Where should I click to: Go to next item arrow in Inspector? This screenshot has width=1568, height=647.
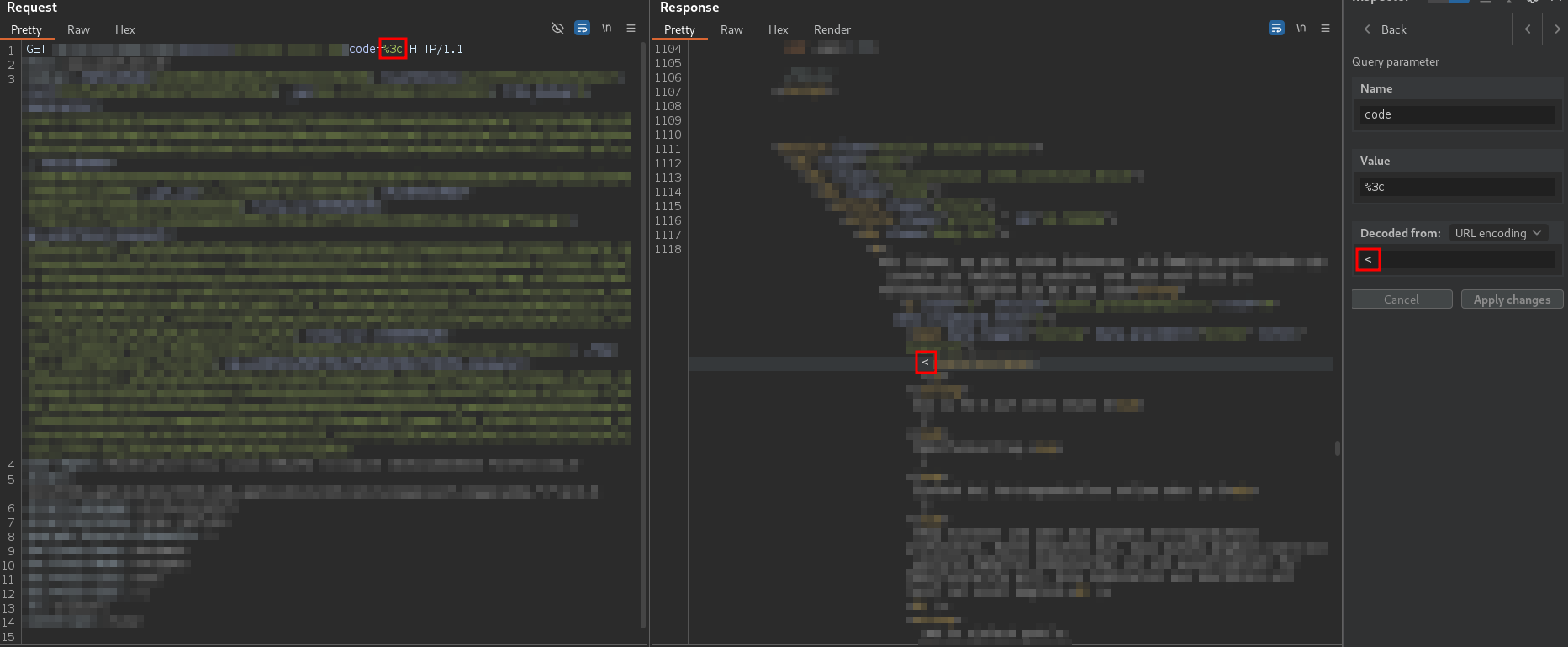1556,29
